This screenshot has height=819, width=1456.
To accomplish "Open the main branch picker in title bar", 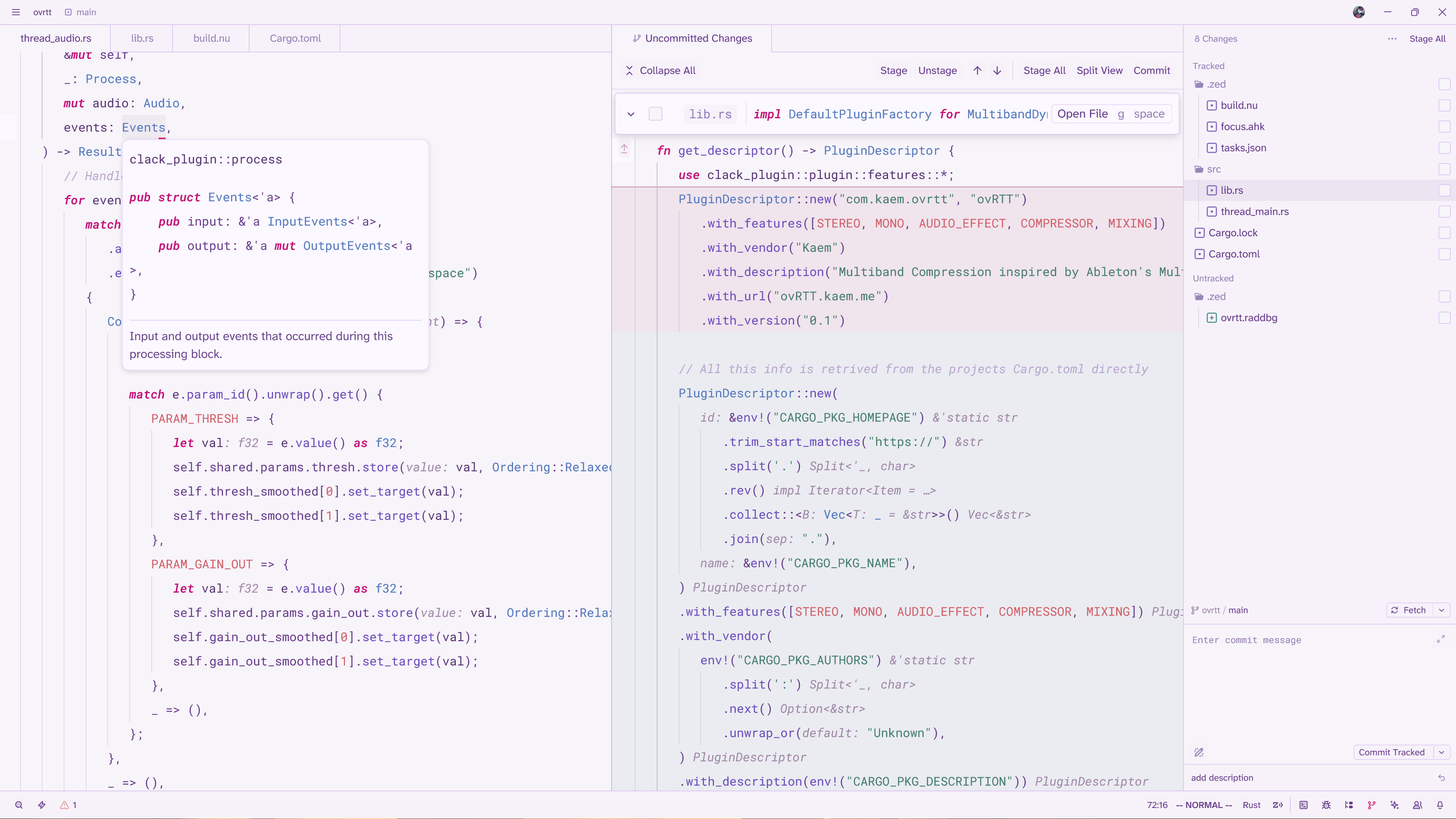I will pyautogui.click(x=80, y=12).
